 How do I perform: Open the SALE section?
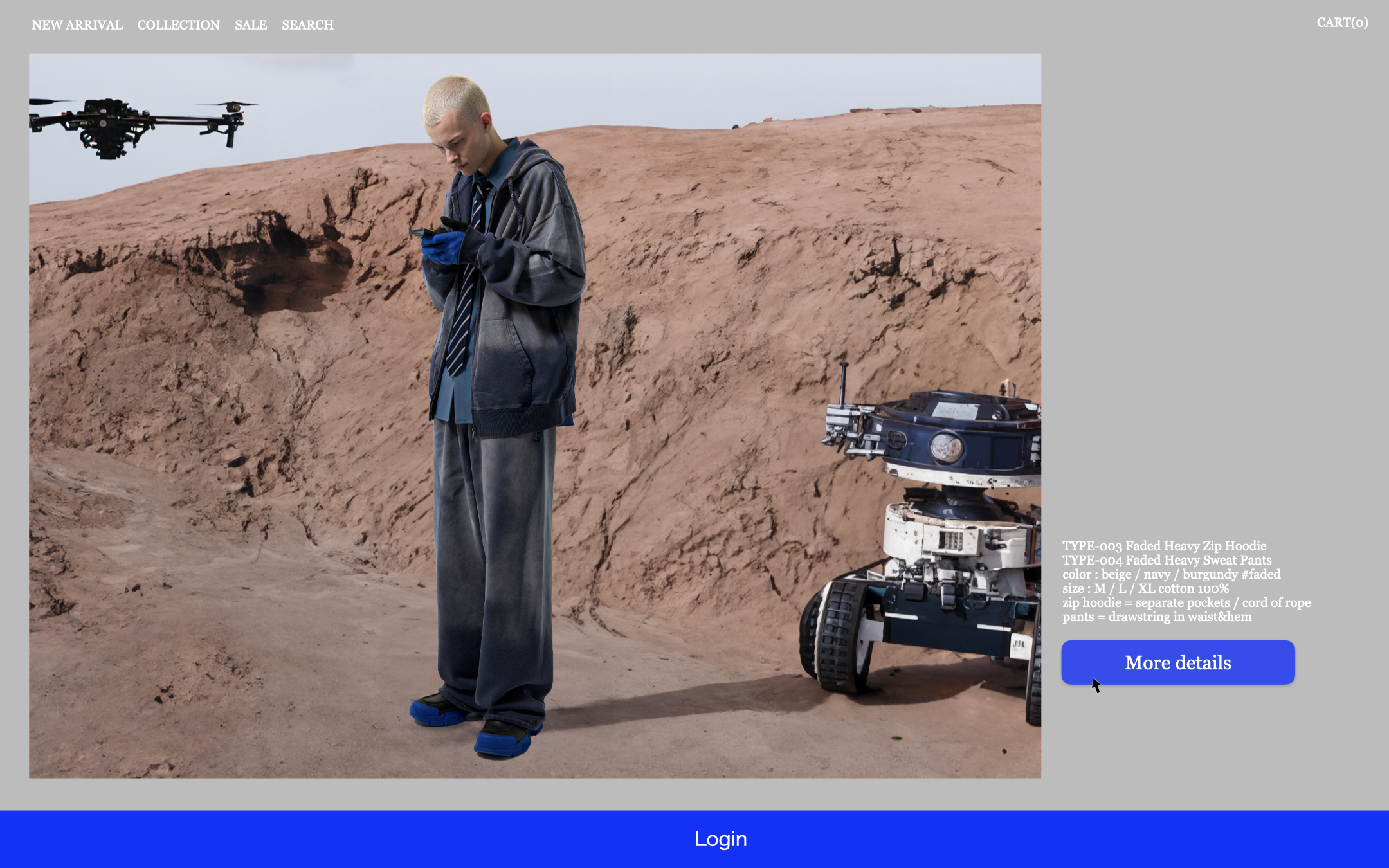[251, 25]
